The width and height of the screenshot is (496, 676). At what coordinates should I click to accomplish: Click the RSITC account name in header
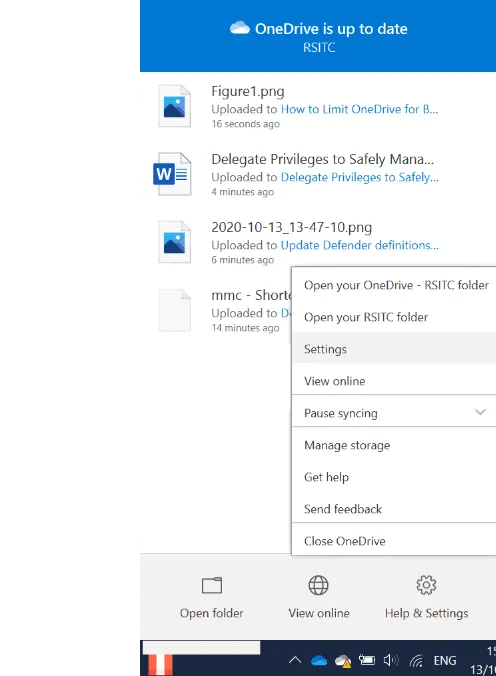coord(319,47)
